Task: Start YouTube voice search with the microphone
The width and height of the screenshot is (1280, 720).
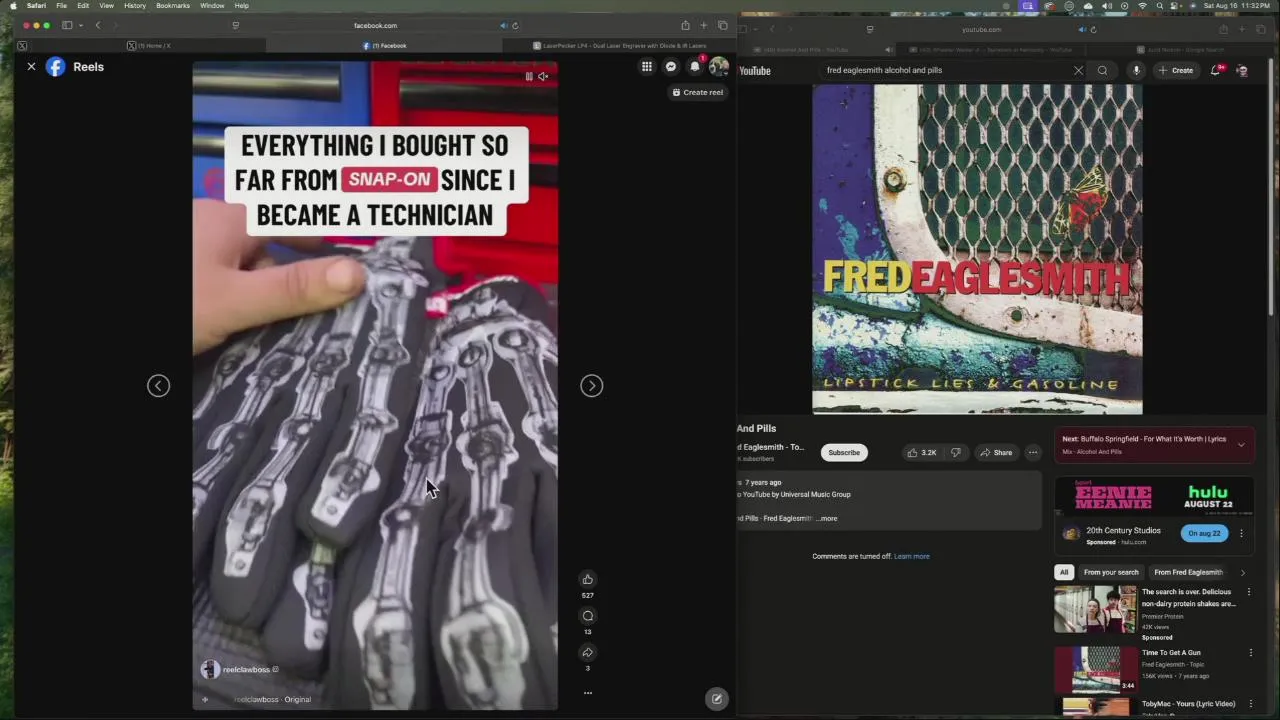Action: [1136, 71]
